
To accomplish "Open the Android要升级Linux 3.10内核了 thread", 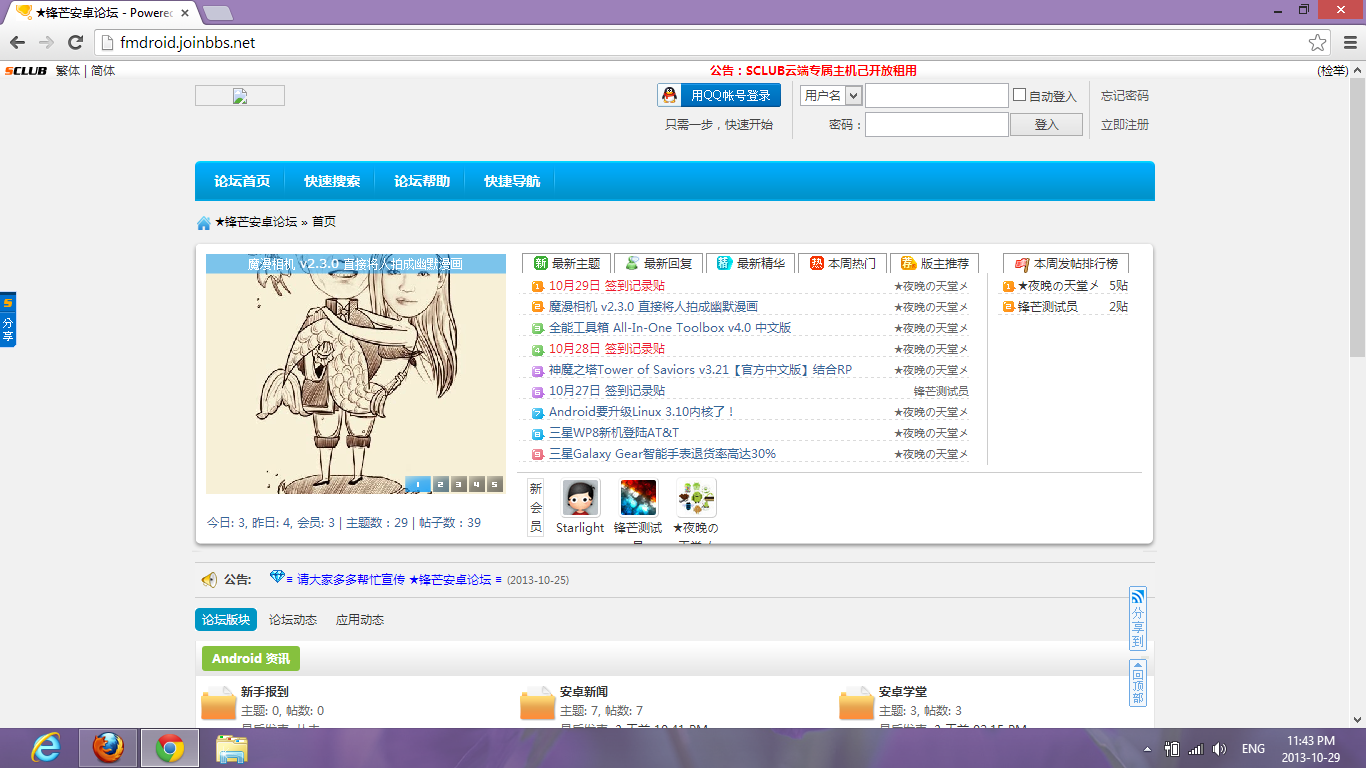I will point(642,412).
